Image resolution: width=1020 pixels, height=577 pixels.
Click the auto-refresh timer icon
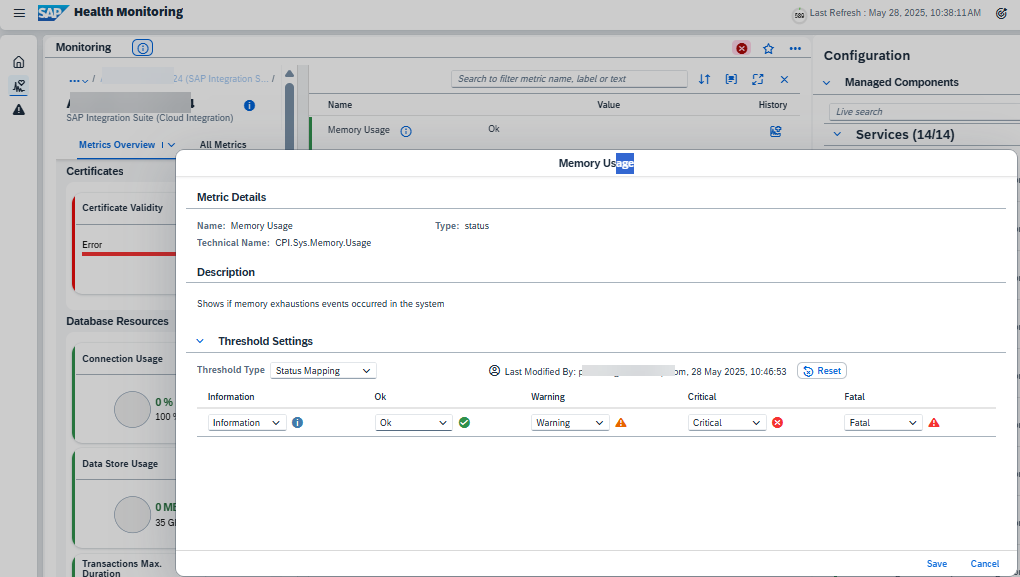click(x=799, y=14)
